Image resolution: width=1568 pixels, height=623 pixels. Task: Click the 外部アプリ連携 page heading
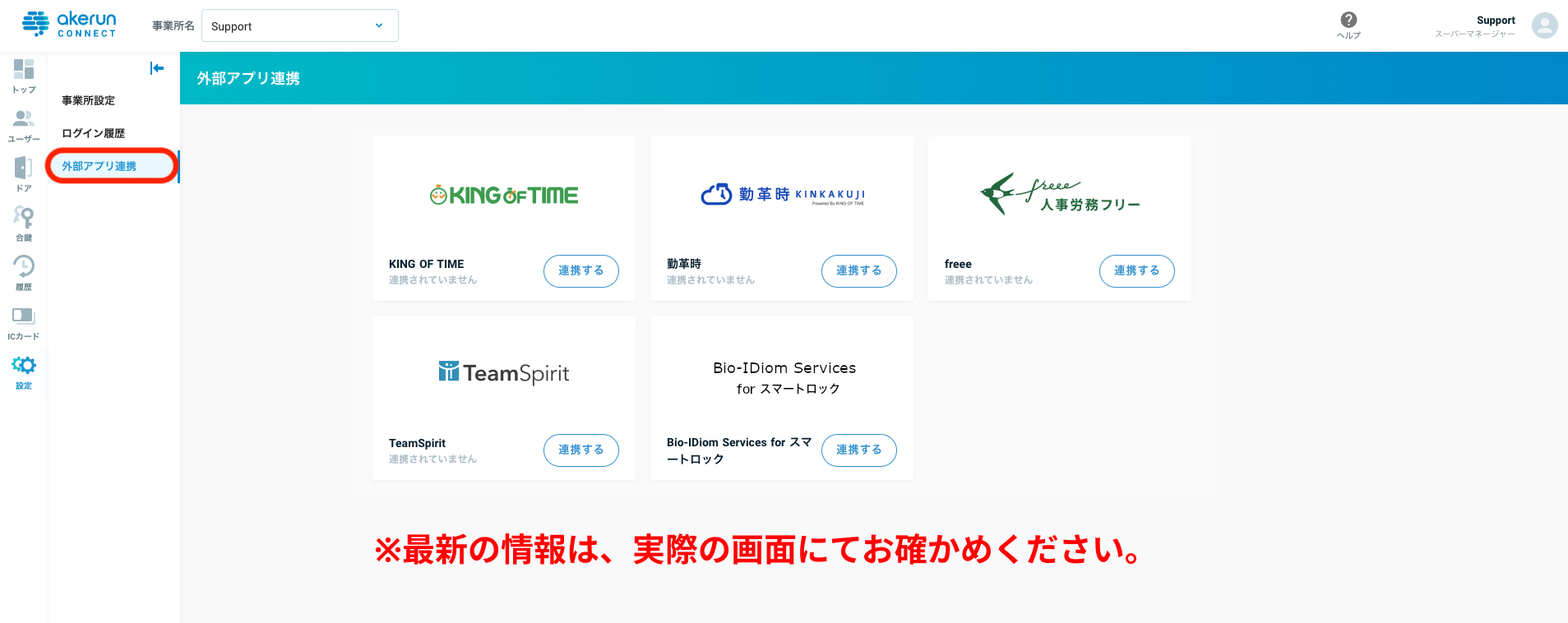(x=248, y=79)
